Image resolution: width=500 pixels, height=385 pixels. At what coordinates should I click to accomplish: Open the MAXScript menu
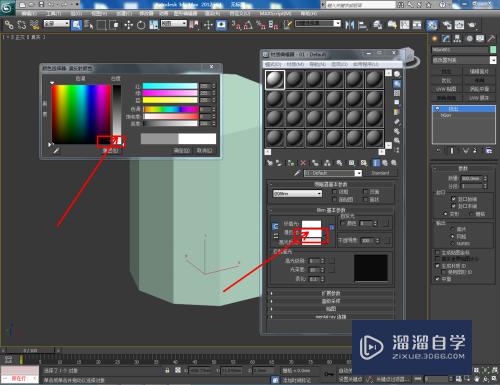pos(275,13)
